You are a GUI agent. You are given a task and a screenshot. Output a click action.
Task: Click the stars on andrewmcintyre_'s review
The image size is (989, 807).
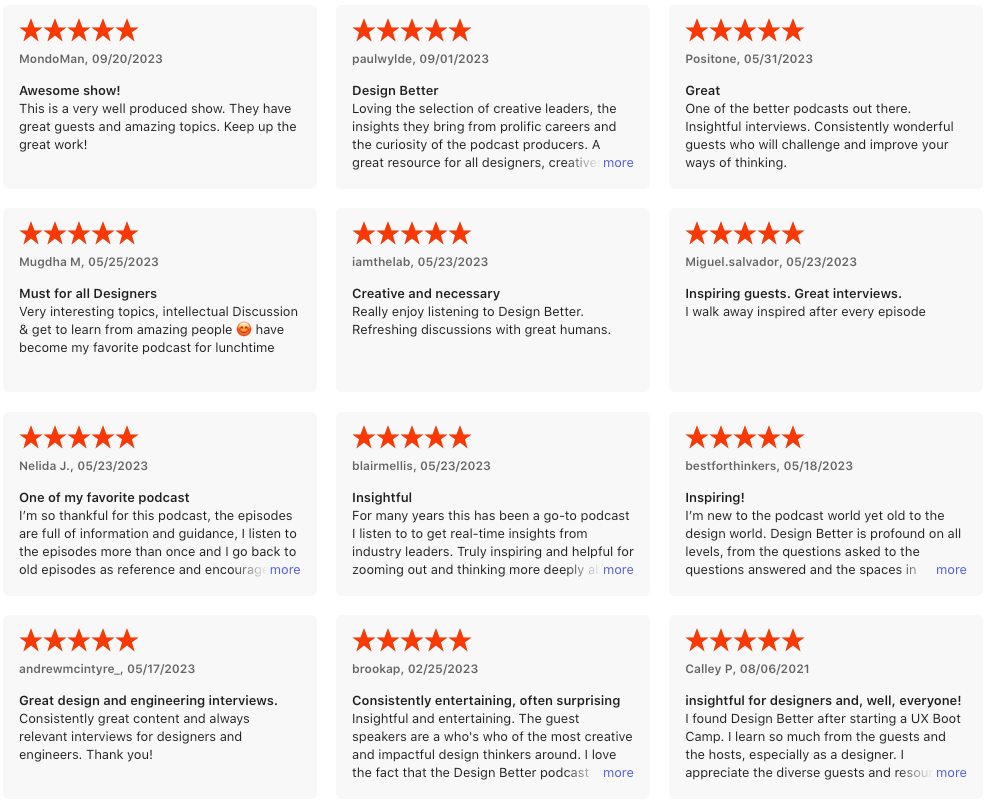78,641
